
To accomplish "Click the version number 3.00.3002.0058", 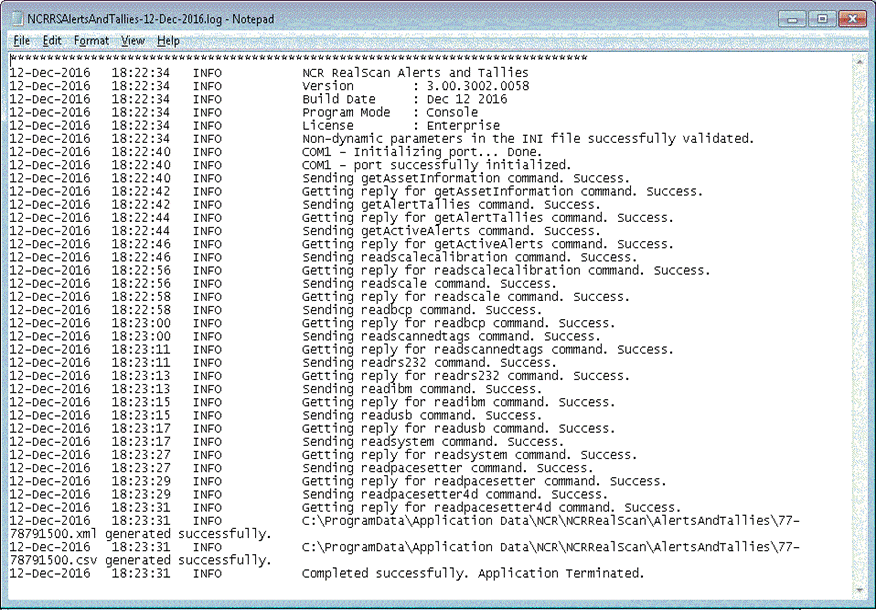I will click(478, 86).
